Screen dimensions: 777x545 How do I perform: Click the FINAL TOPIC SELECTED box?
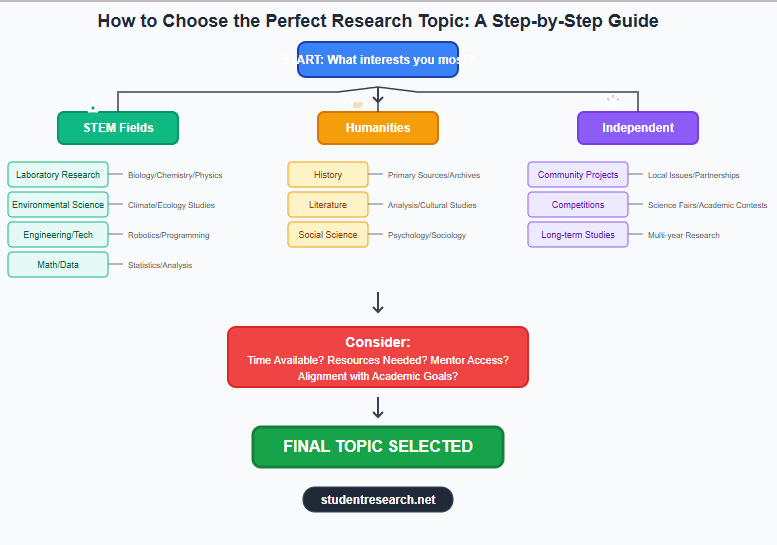[x=378, y=447]
